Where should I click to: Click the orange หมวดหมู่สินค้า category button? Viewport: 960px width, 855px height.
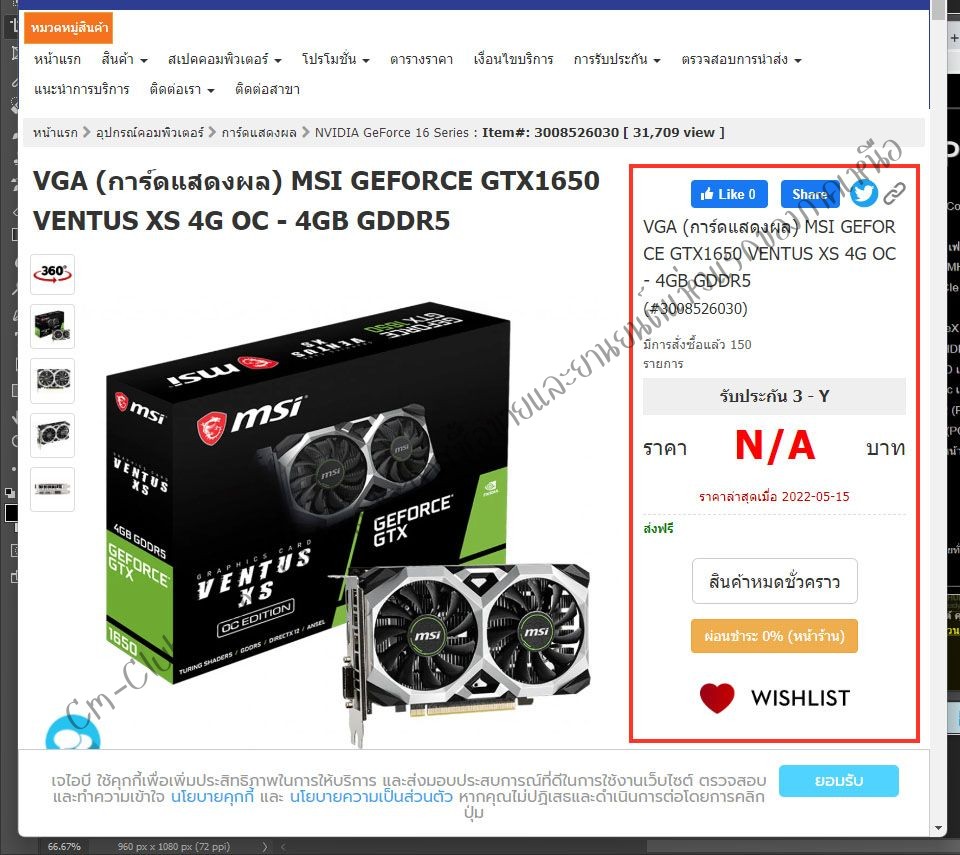click(x=69, y=28)
